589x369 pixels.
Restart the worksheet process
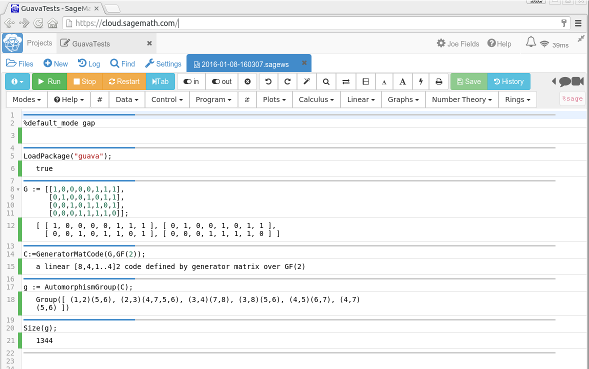click(x=124, y=82)
